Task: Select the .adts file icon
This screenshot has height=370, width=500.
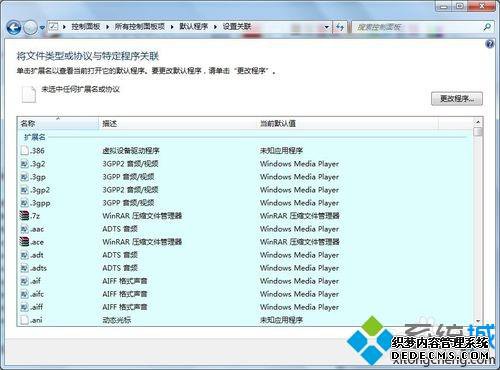Action: [x=24, y=268]
